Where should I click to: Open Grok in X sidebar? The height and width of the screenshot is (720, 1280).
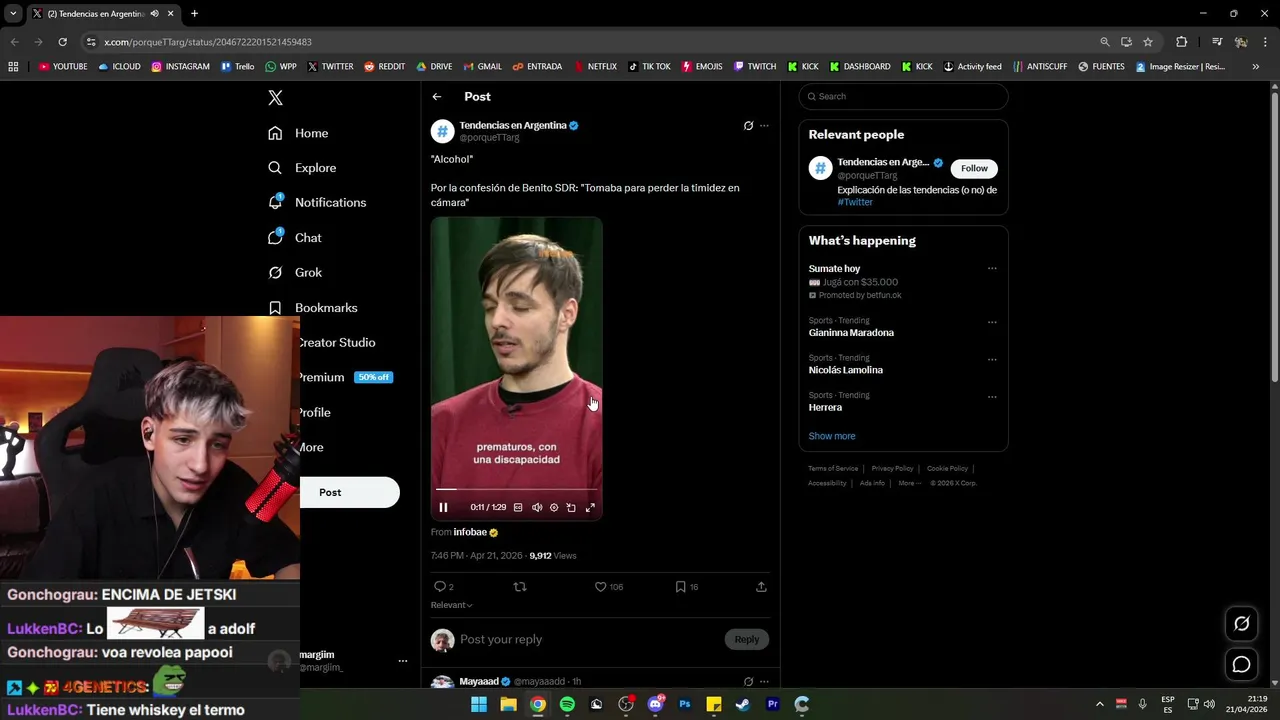pos(295,272)
